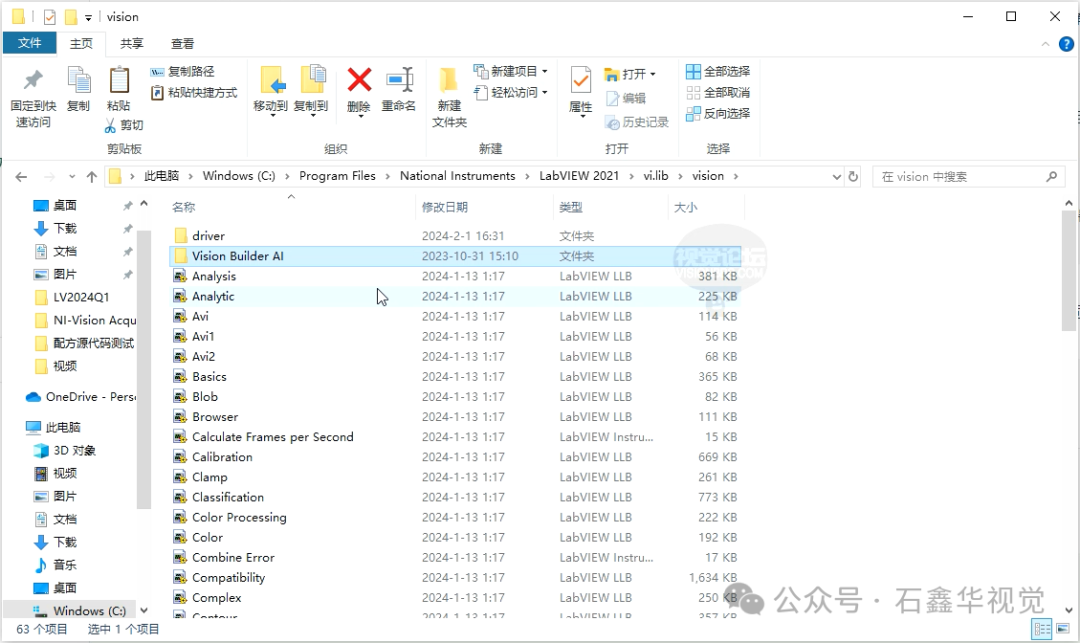Switch to Details view icon in status bar
Viewport: 1080px width, 643px height.
pos(1041,629)
